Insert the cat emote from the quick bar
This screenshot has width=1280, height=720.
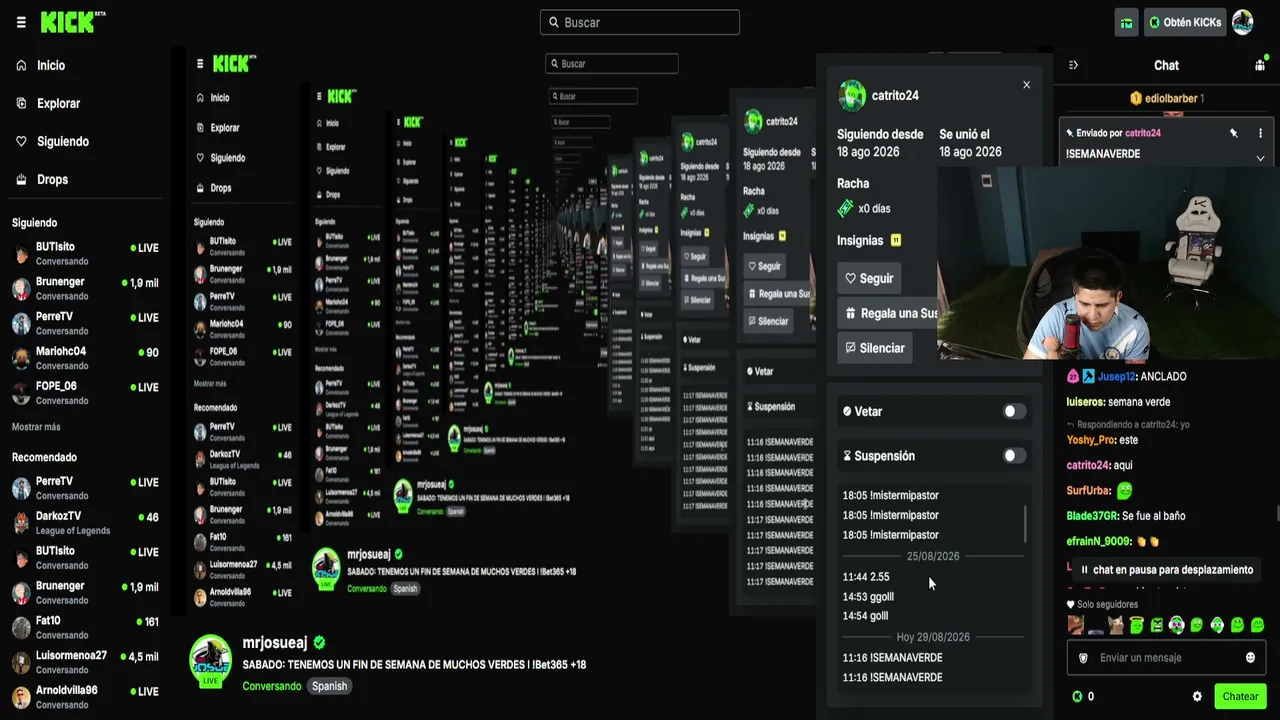click(x=1116, y=625)
